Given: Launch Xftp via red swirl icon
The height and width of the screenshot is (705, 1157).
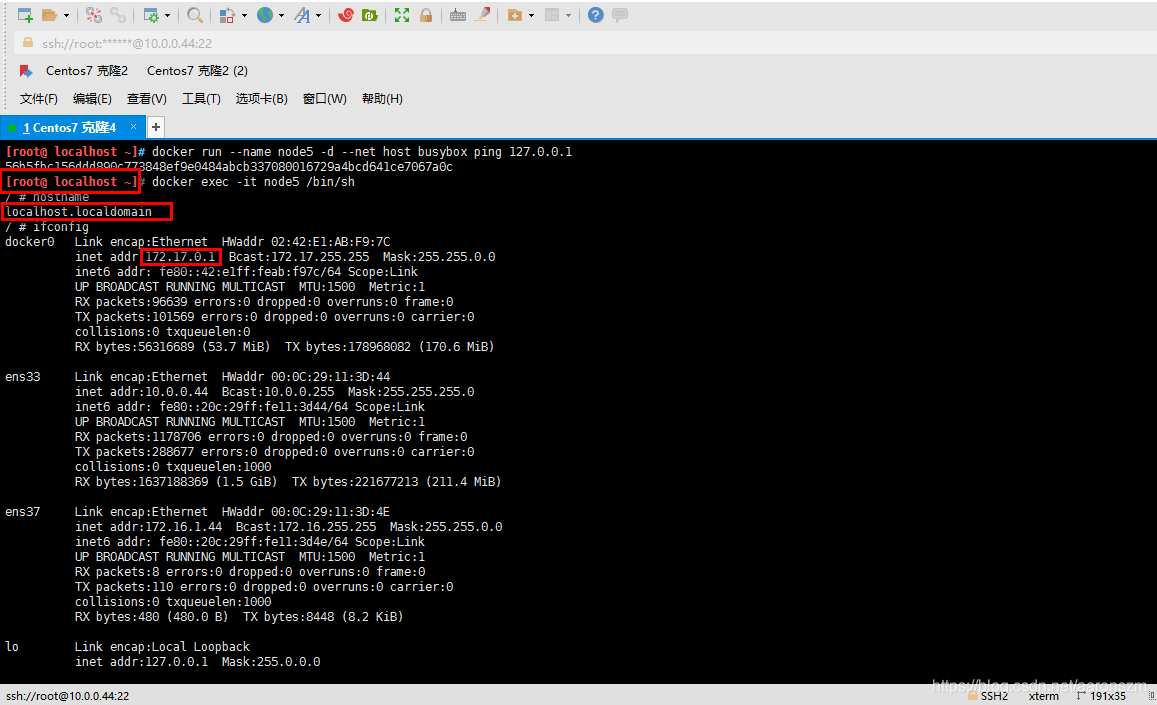Looking at the screenshot, I should pyautogui.click(x=345, y=15).
